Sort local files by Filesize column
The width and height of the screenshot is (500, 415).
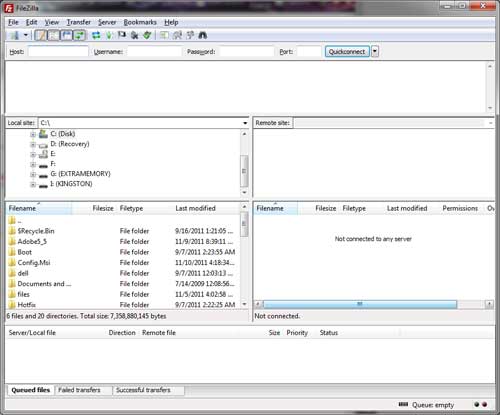point(94,208)
